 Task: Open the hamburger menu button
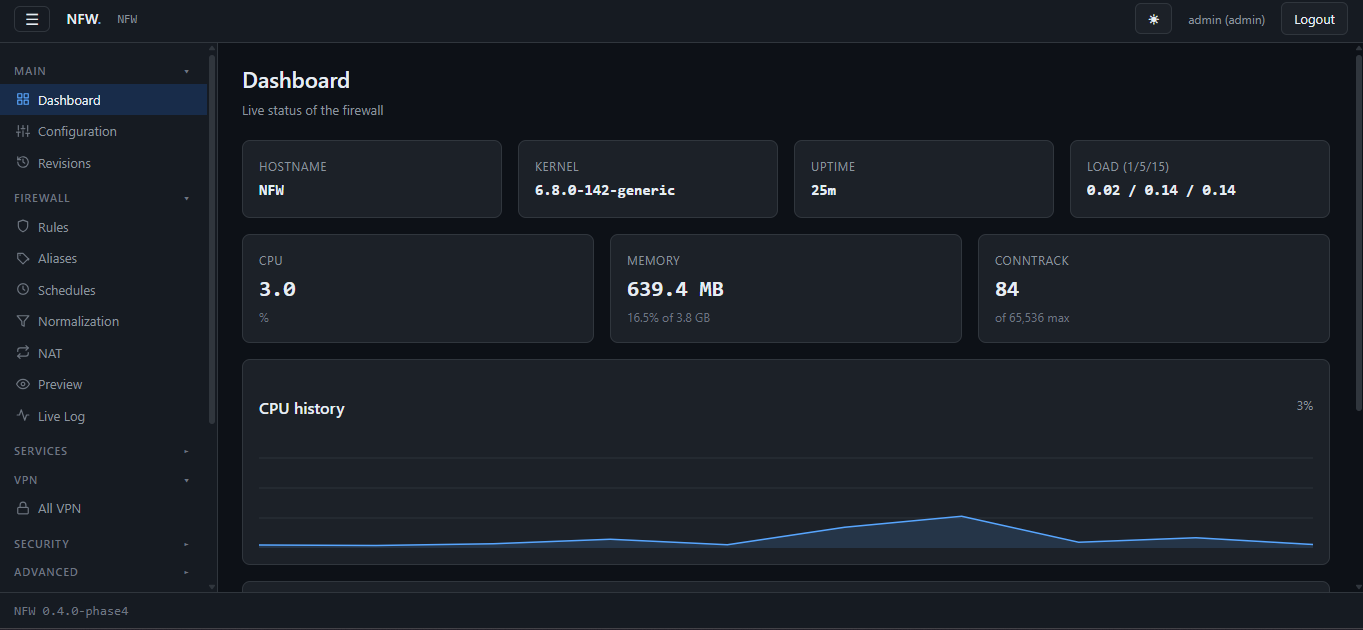pyautogui.click(x=32, y=19)
